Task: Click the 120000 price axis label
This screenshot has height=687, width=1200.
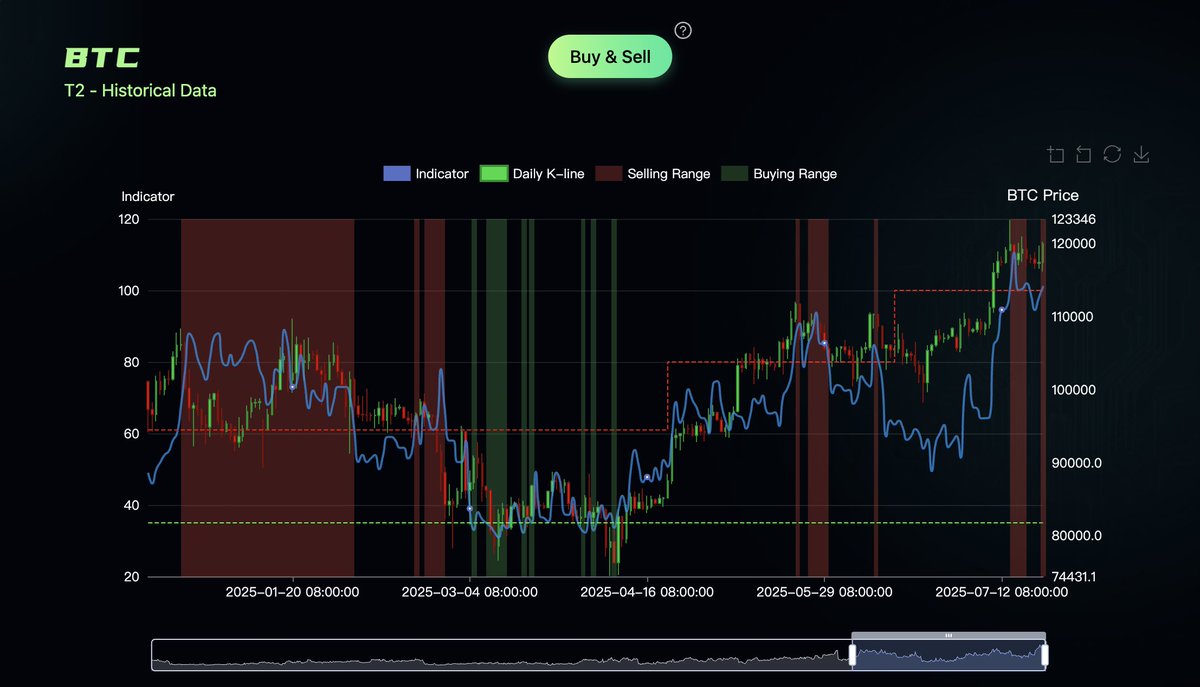Action: tap(1075, 244)
